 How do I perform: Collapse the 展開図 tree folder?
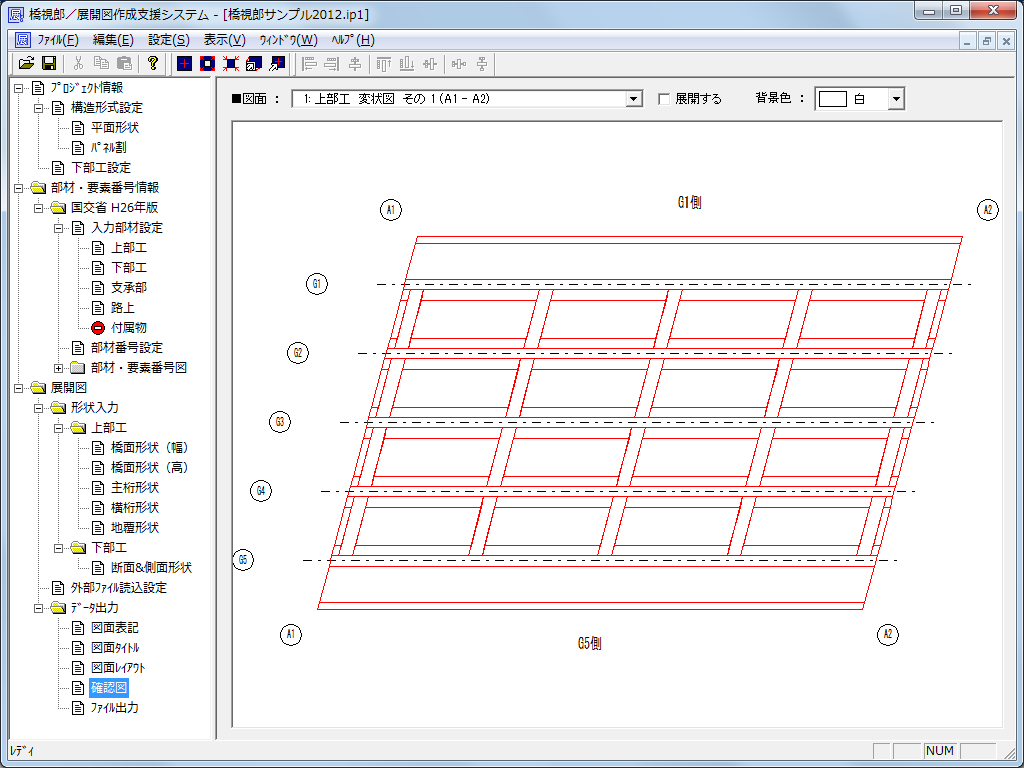coord(18,388)
